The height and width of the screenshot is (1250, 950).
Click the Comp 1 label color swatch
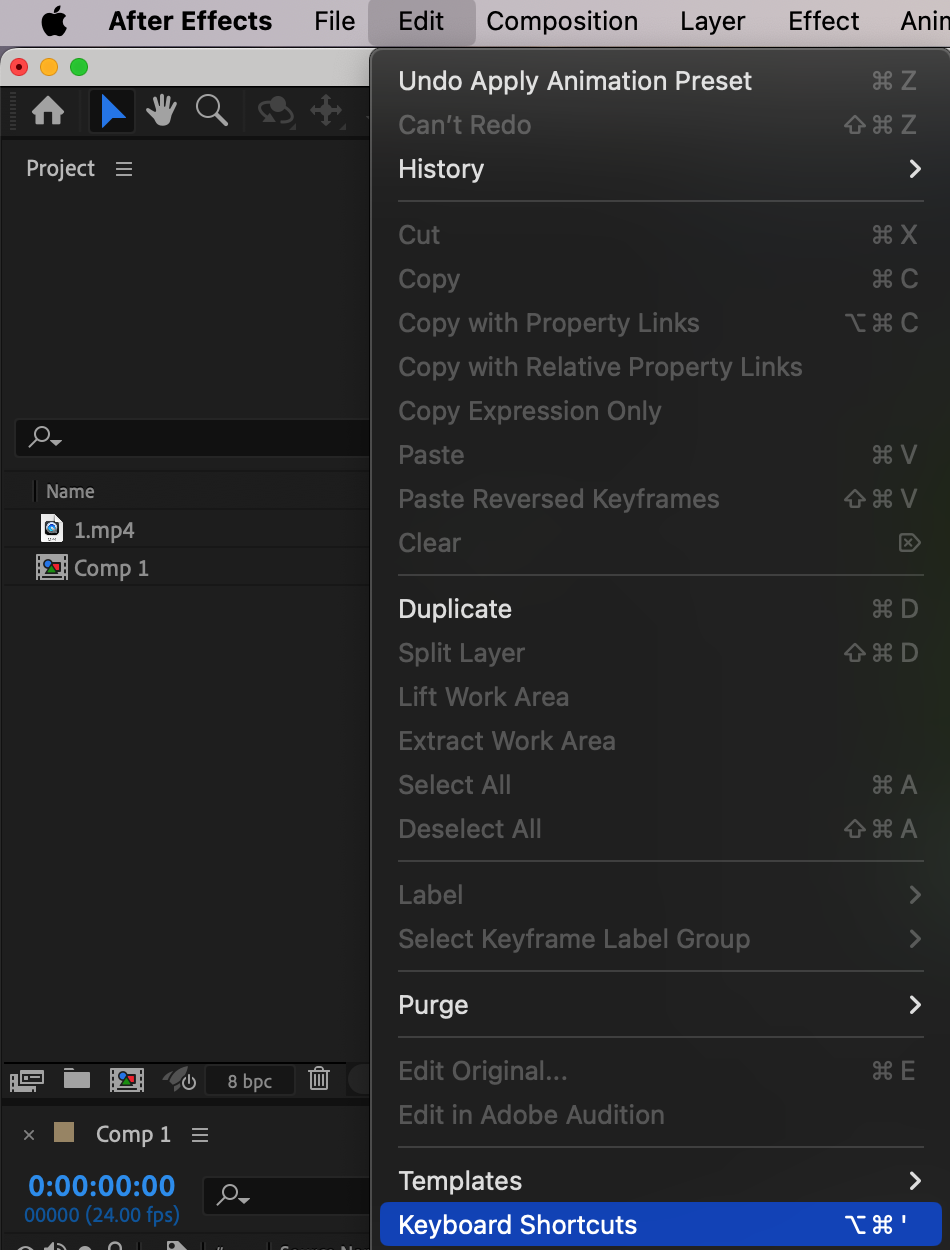pyautogui.click(x=64, y=1132)
